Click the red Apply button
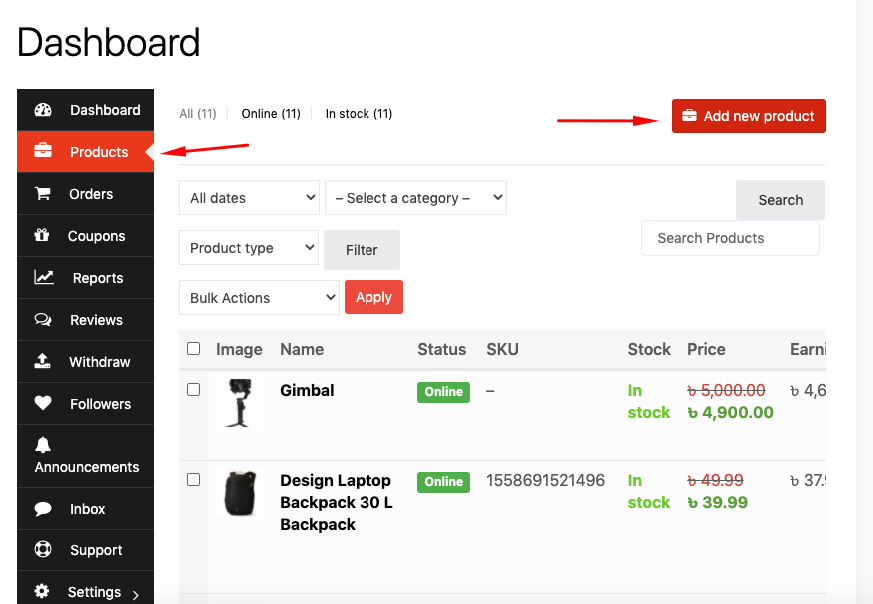 click(x=374, y=297)
